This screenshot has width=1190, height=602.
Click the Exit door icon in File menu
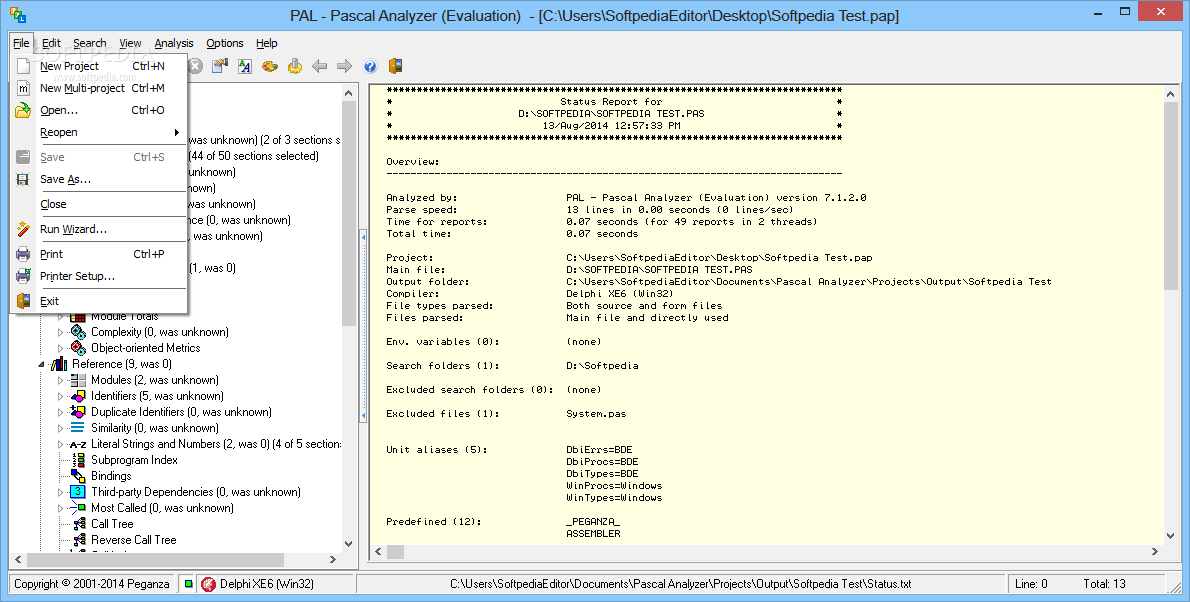click(x=24, y=301)
